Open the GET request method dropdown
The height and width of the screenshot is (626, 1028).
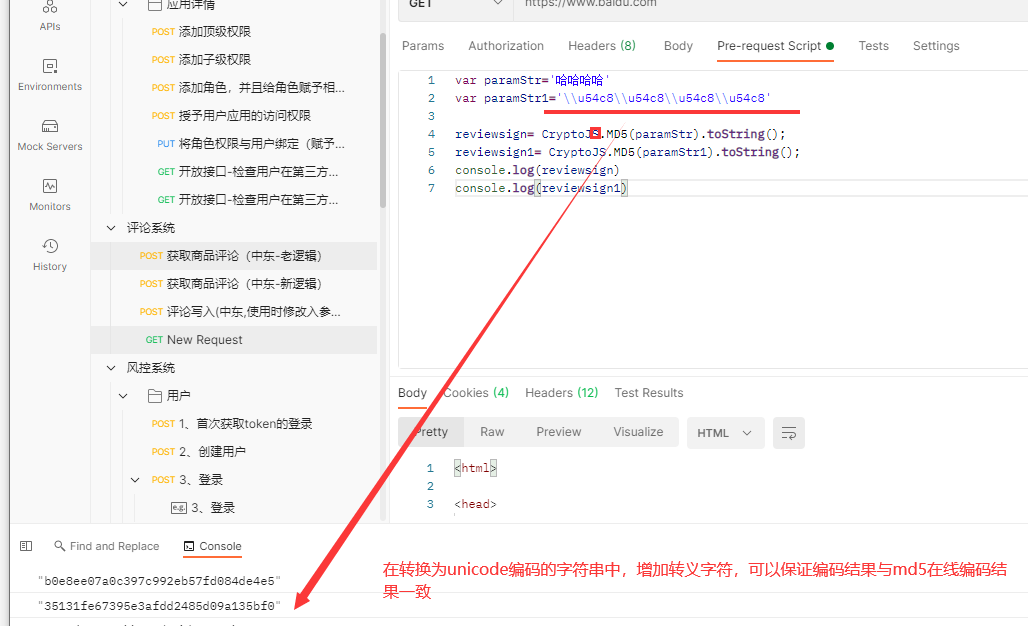coord(454,6)
